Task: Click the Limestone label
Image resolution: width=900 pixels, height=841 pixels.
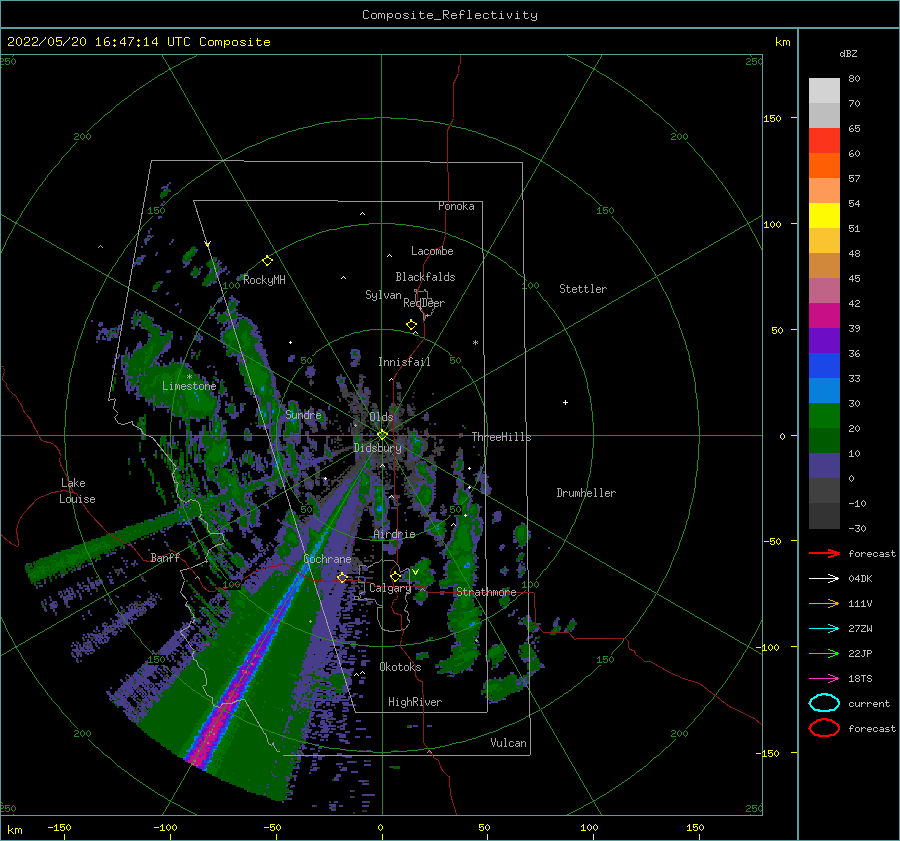Action: 189,386
